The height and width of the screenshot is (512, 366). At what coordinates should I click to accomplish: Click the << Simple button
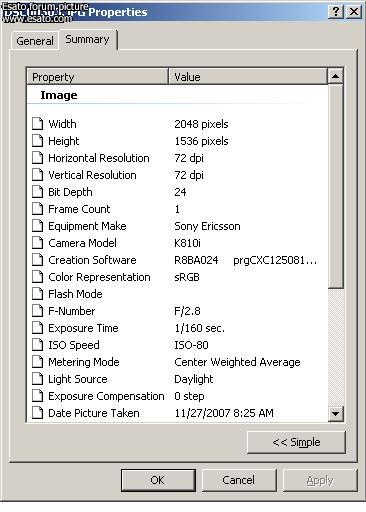296,442
